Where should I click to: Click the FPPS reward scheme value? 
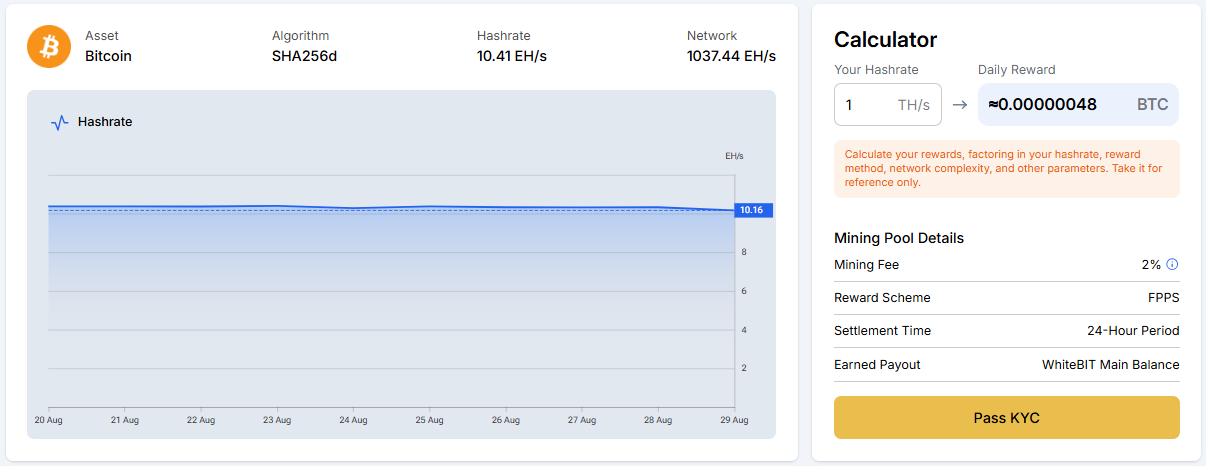[1163, 298]
